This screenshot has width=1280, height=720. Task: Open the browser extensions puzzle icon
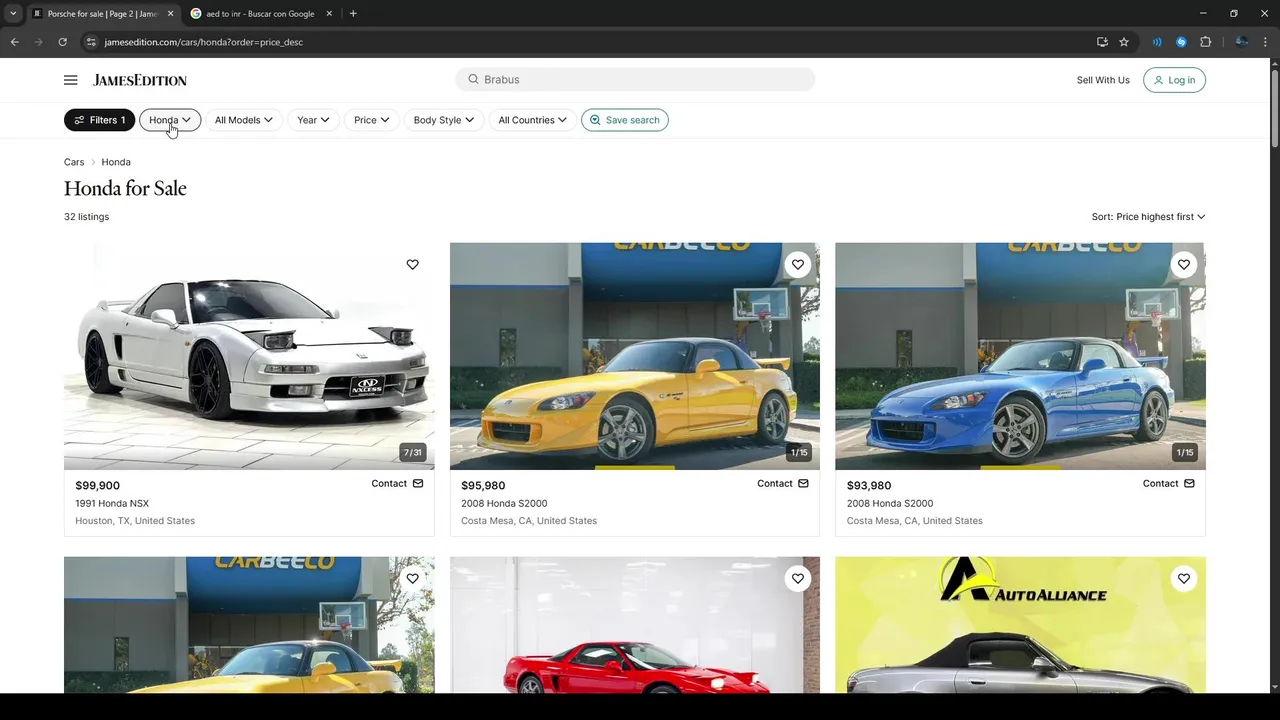[1205, 42]
